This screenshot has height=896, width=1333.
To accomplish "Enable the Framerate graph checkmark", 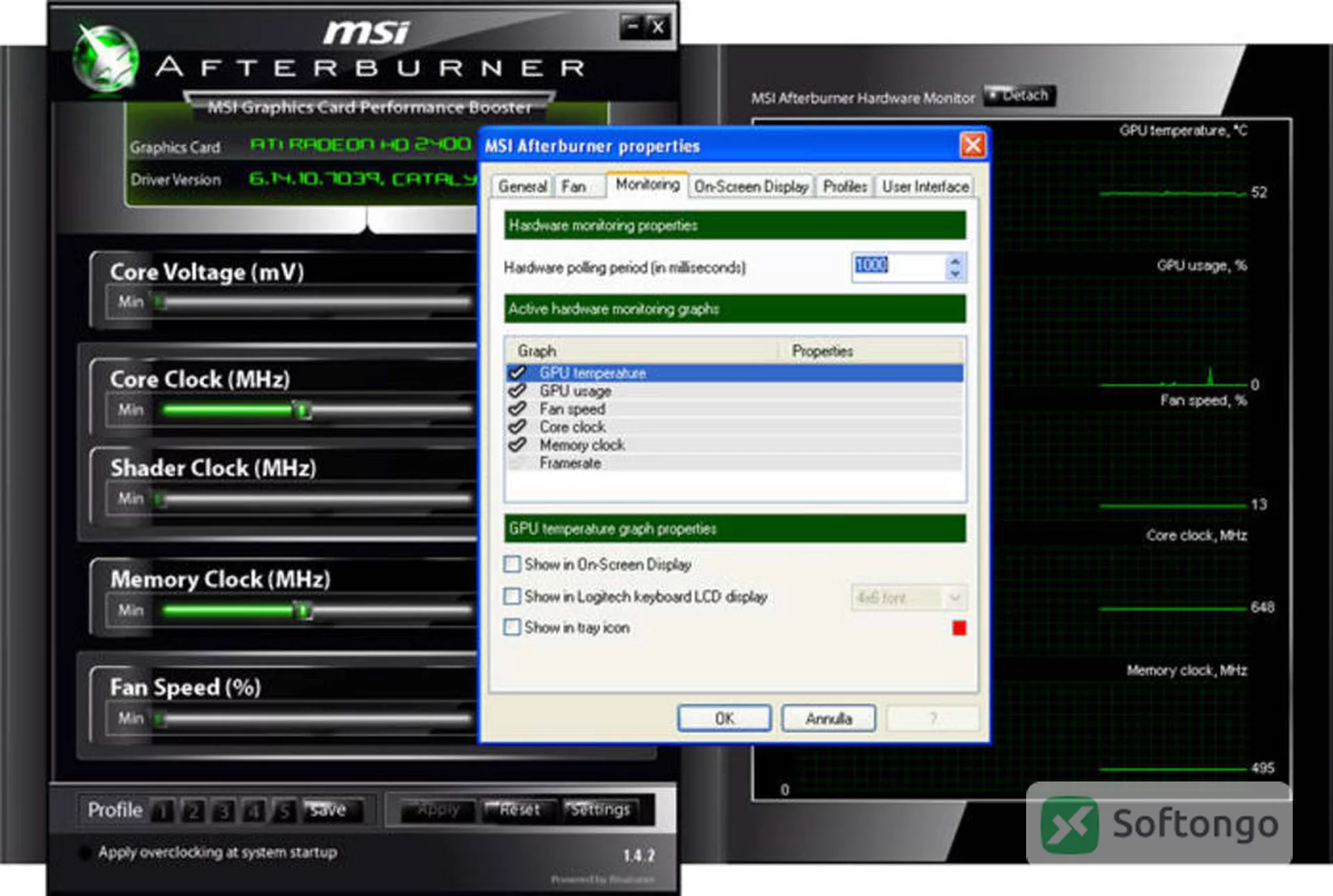I will [517, 463].
